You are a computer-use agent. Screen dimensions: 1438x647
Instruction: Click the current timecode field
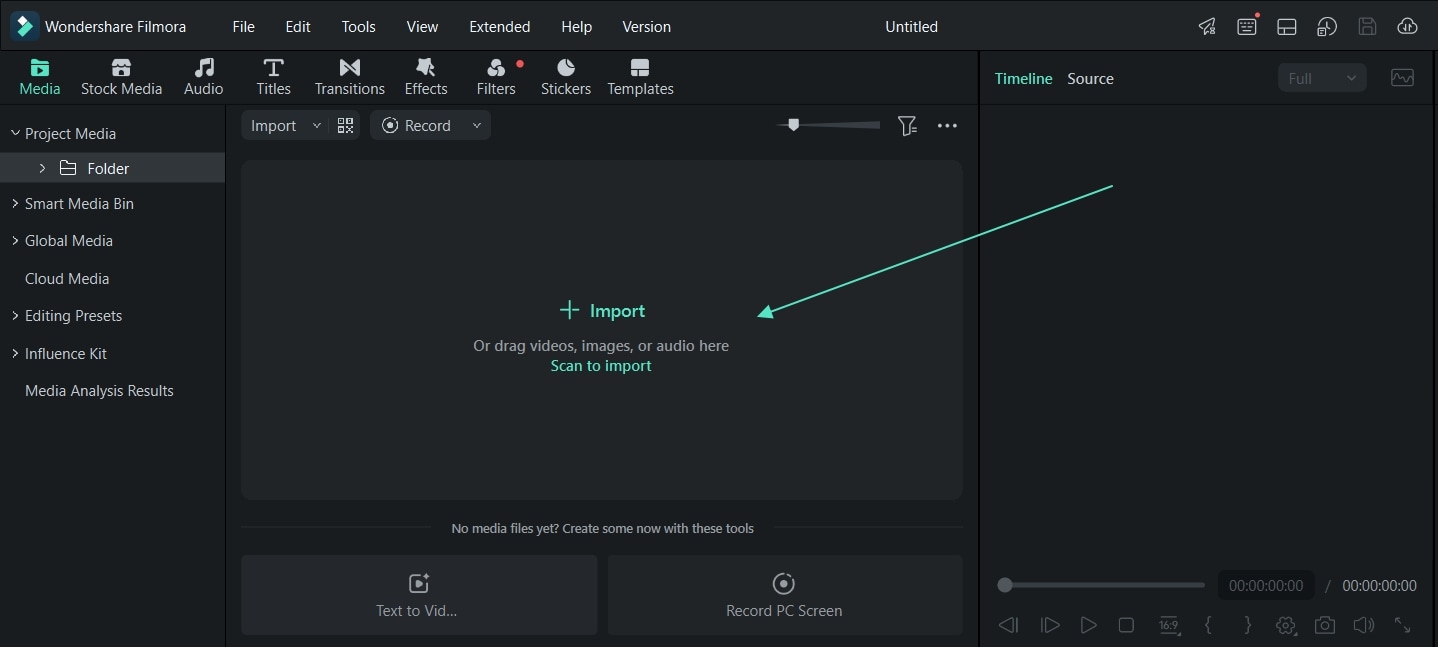click(1266, 585)
